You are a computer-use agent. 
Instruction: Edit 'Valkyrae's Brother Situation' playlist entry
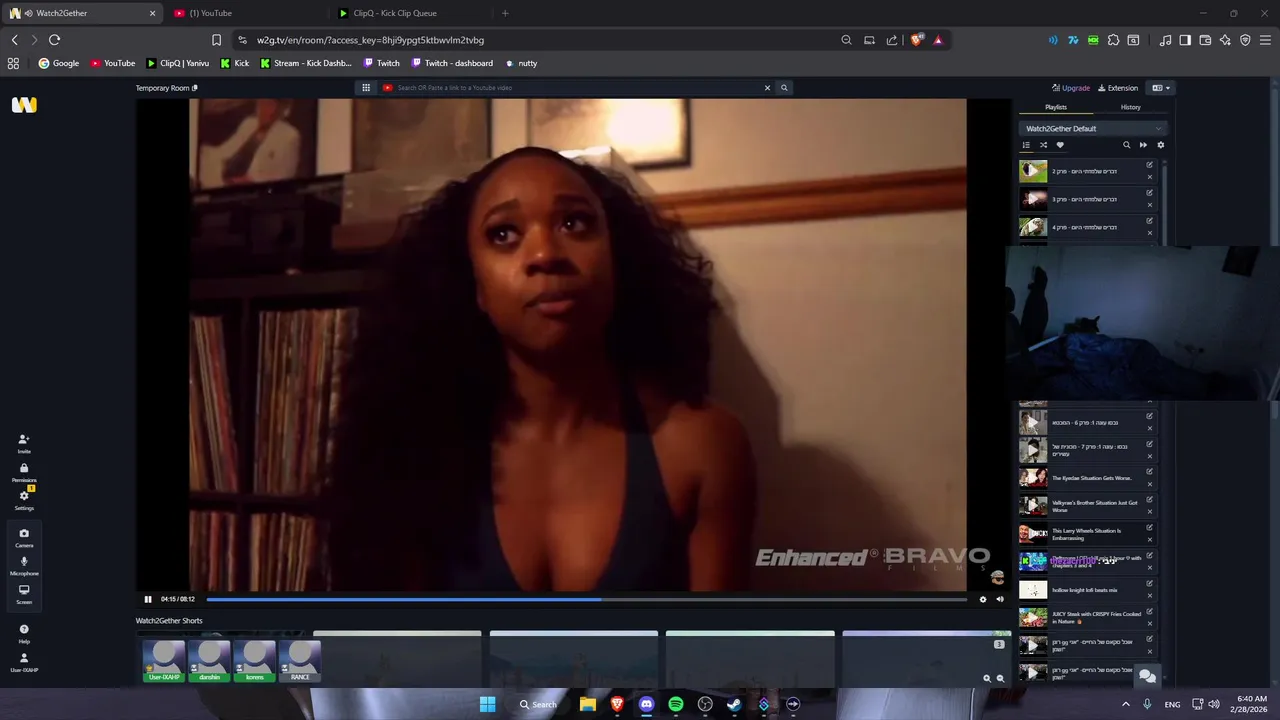1149,500
